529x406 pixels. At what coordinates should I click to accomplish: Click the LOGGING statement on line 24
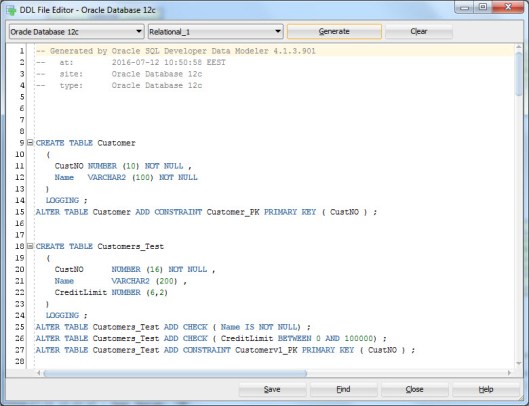tap(66, 315)
